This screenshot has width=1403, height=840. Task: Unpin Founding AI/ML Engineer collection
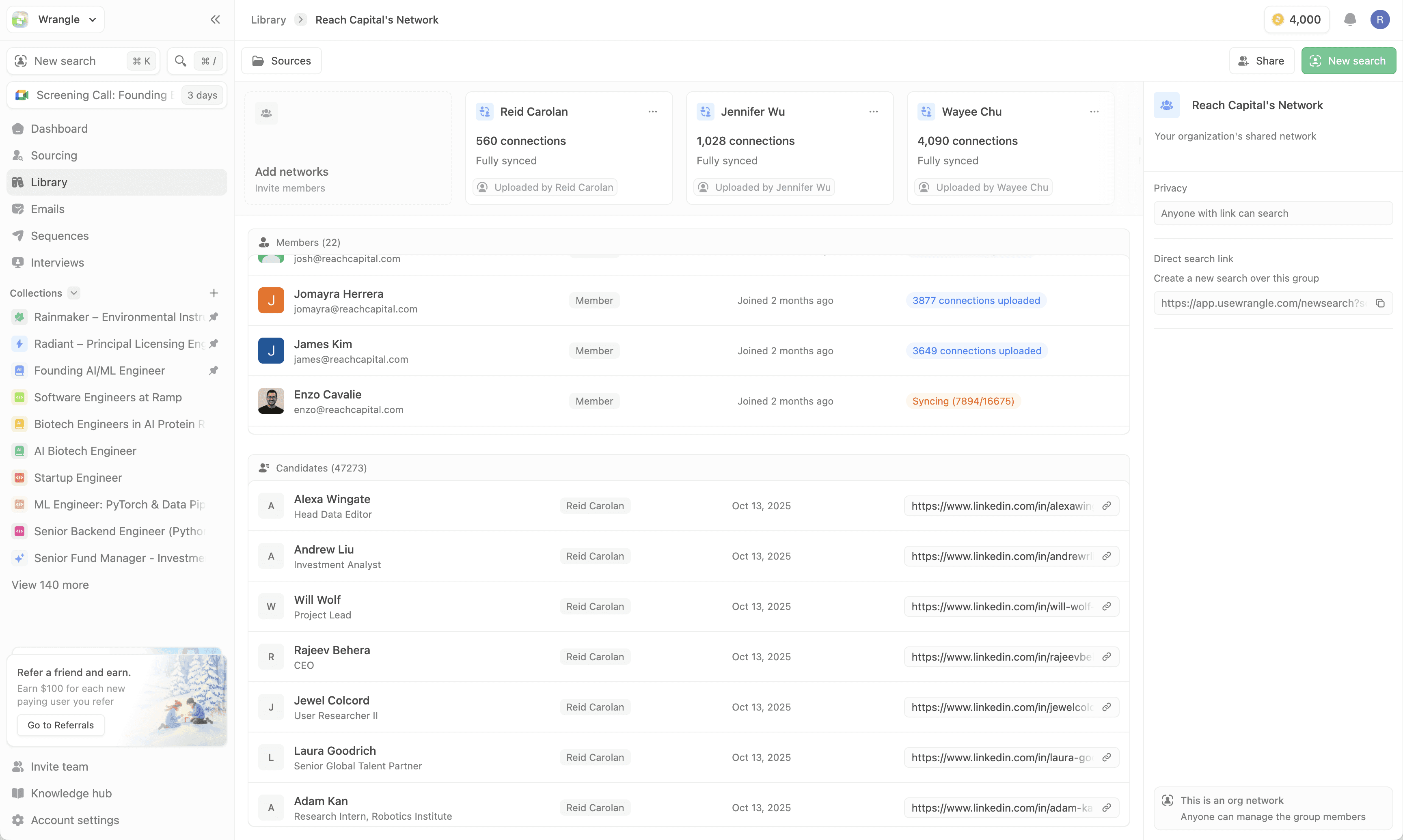tap(214, 371)
